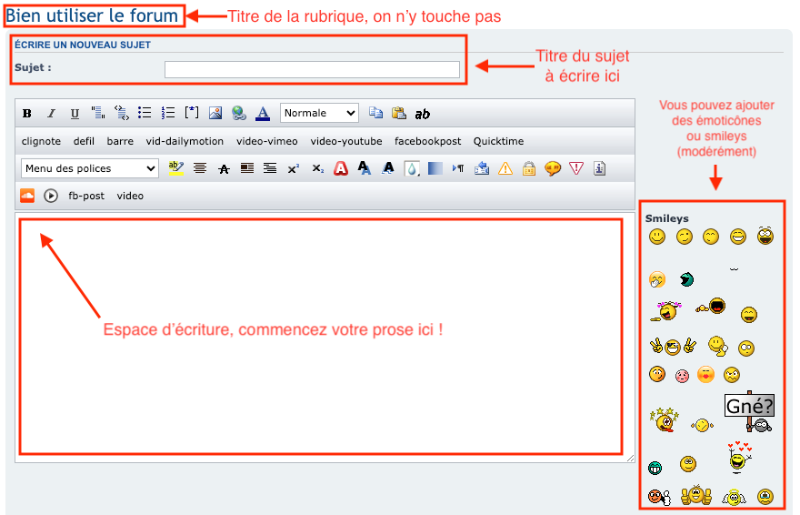Expand the Menu des polices dropdown
800x515 pixels.
89,169
